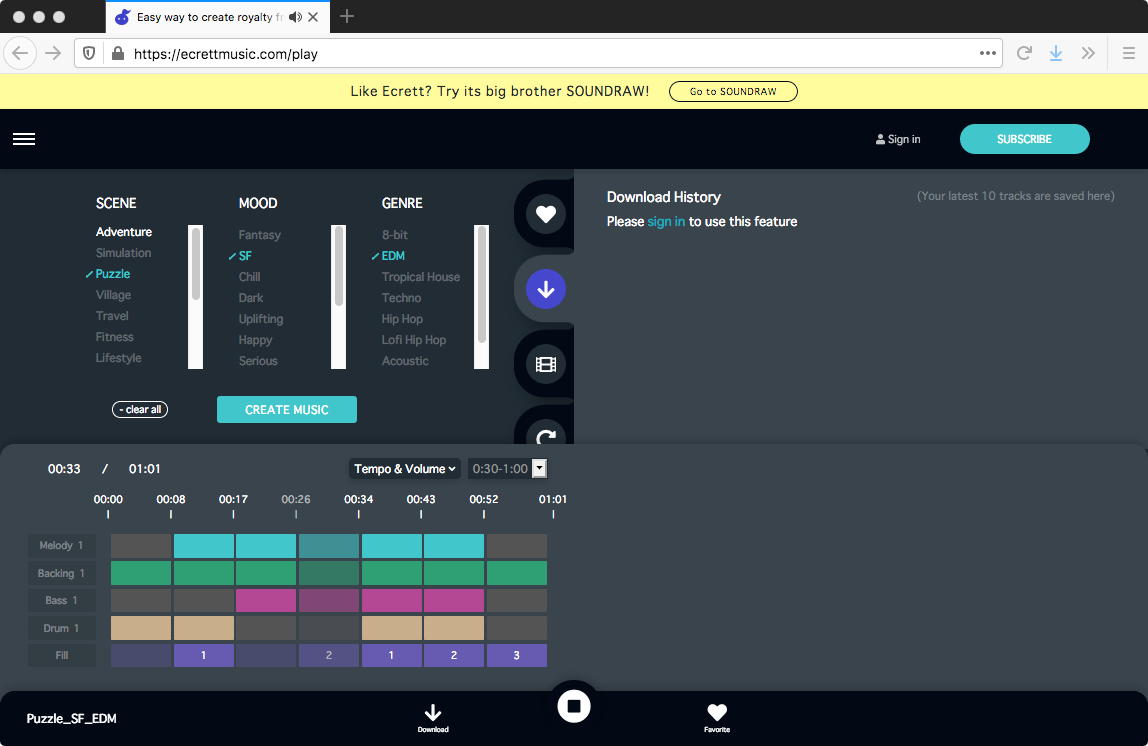Click the user icon beside Sign in

pyautogui.click(x=880, y=139)
